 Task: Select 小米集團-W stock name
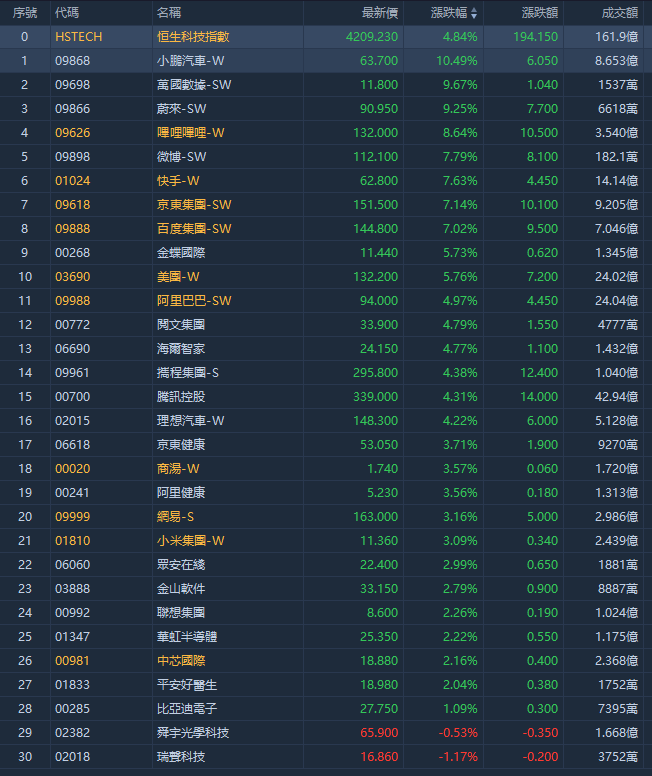191,541
